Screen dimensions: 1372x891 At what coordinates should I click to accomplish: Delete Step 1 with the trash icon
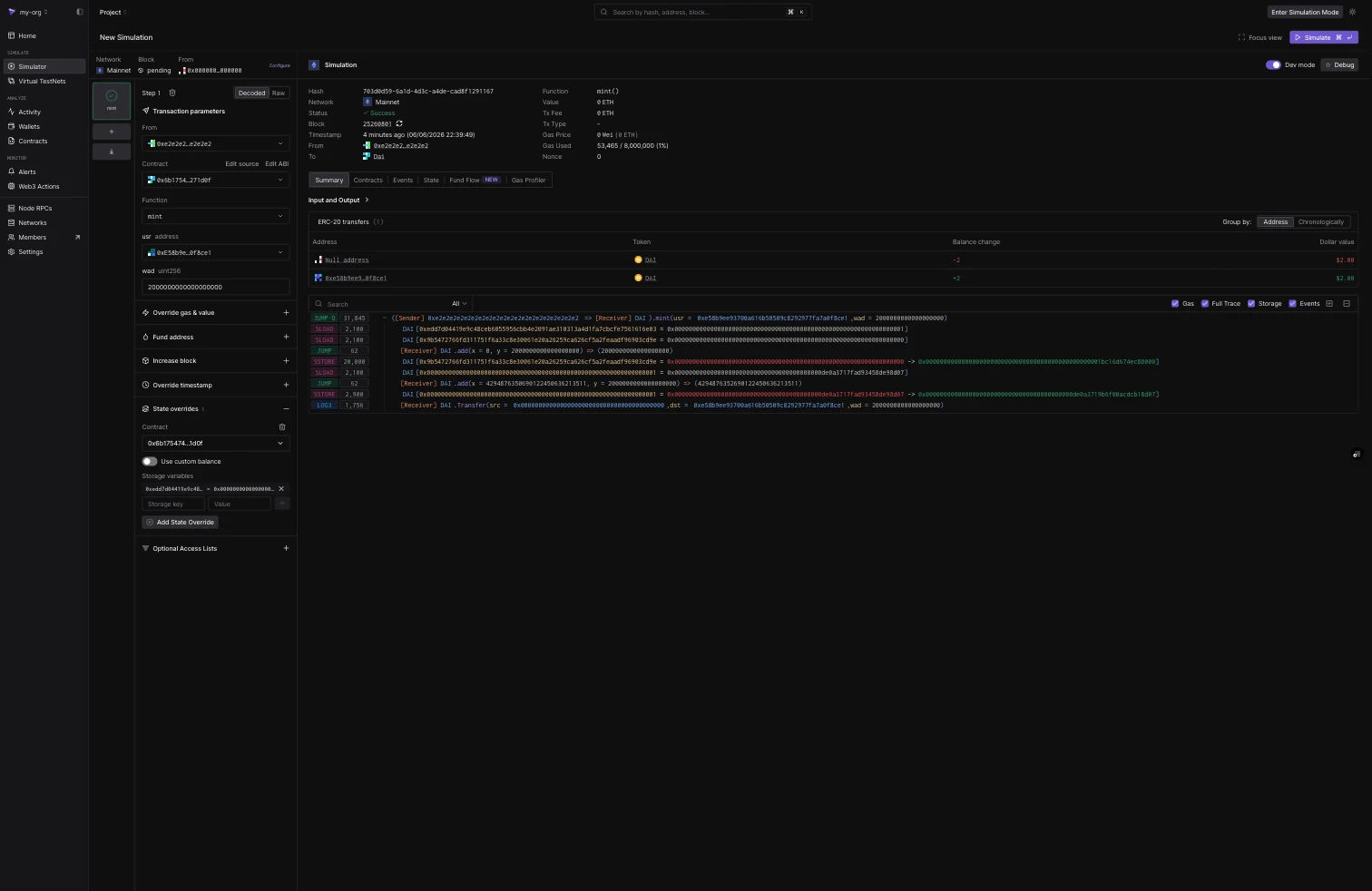tap(172, 93)
